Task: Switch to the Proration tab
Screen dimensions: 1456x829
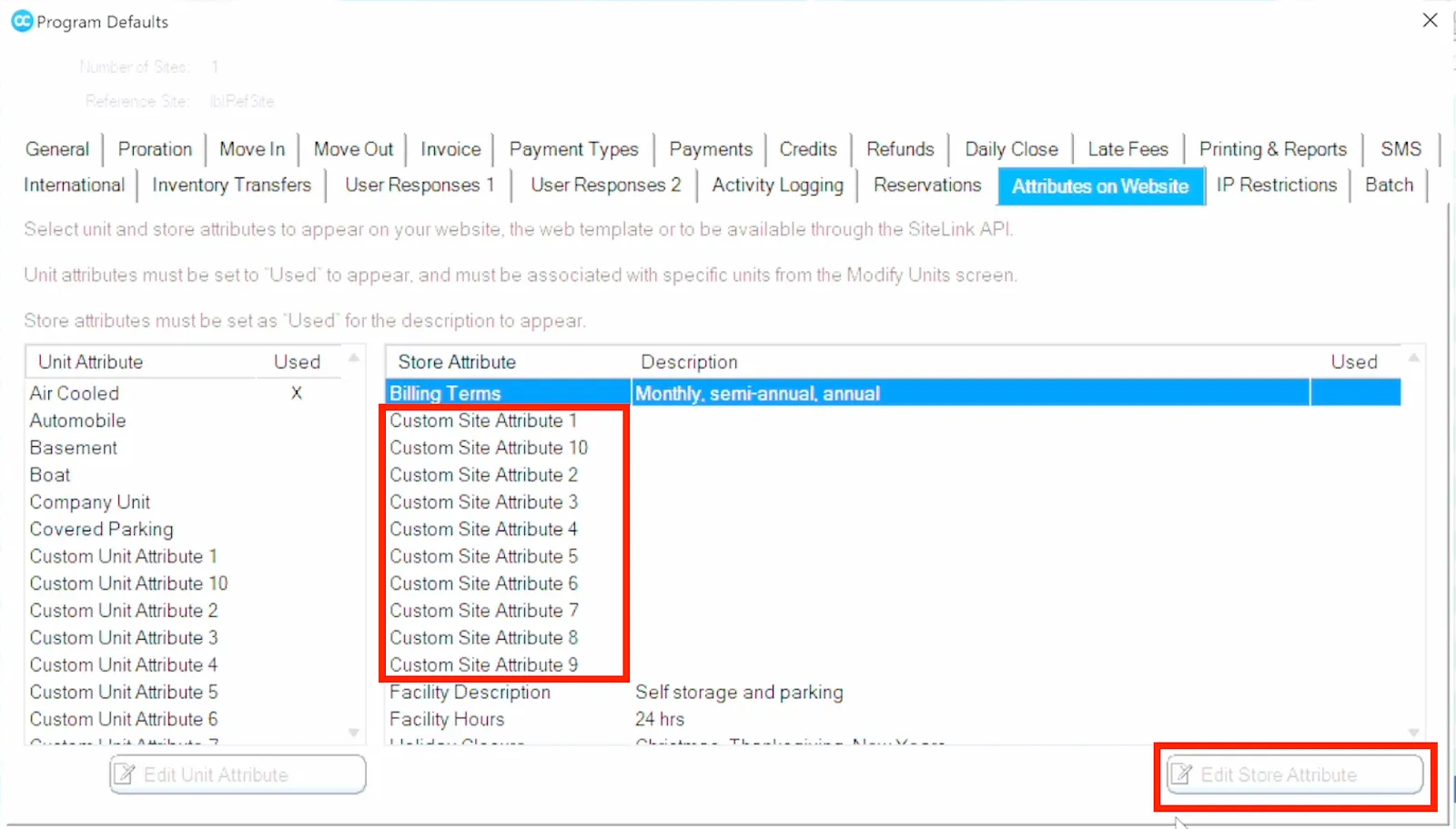Action: click(155, 149)
